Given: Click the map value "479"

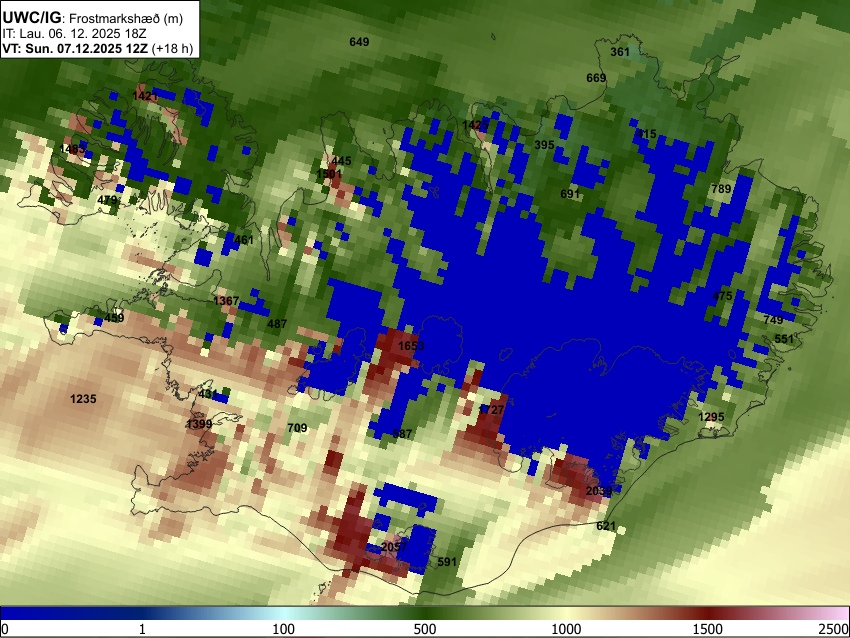Looking at the screenshot, I should (107, 200).
